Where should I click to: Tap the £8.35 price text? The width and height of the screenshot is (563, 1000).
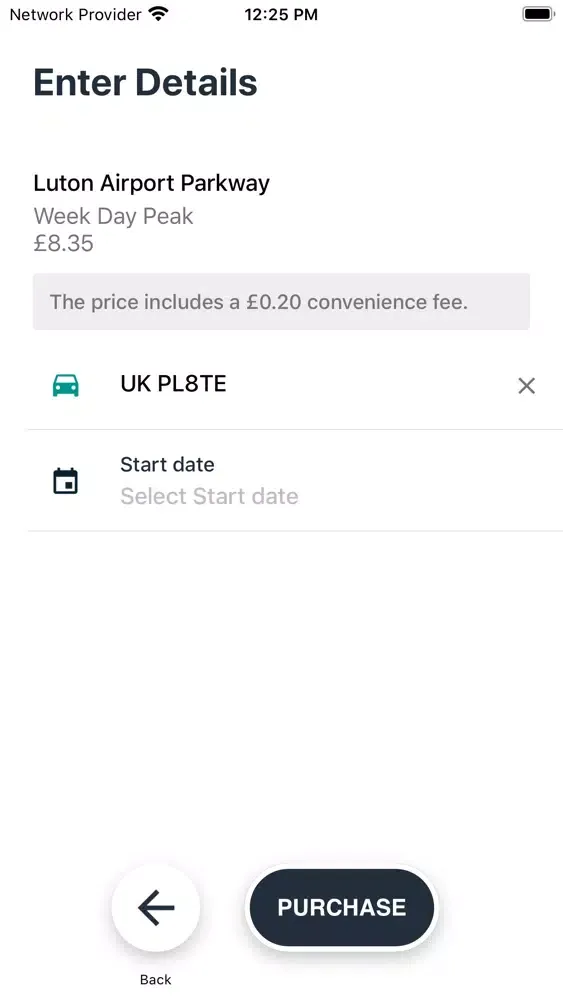coord(63,243)
